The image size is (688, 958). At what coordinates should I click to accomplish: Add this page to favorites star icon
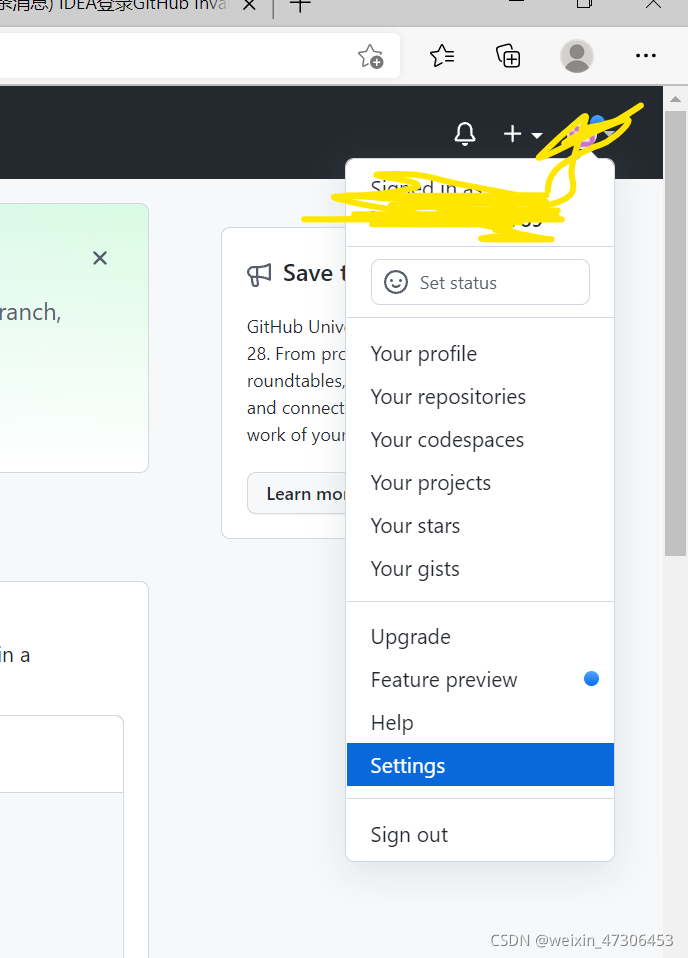pos(370,56)
